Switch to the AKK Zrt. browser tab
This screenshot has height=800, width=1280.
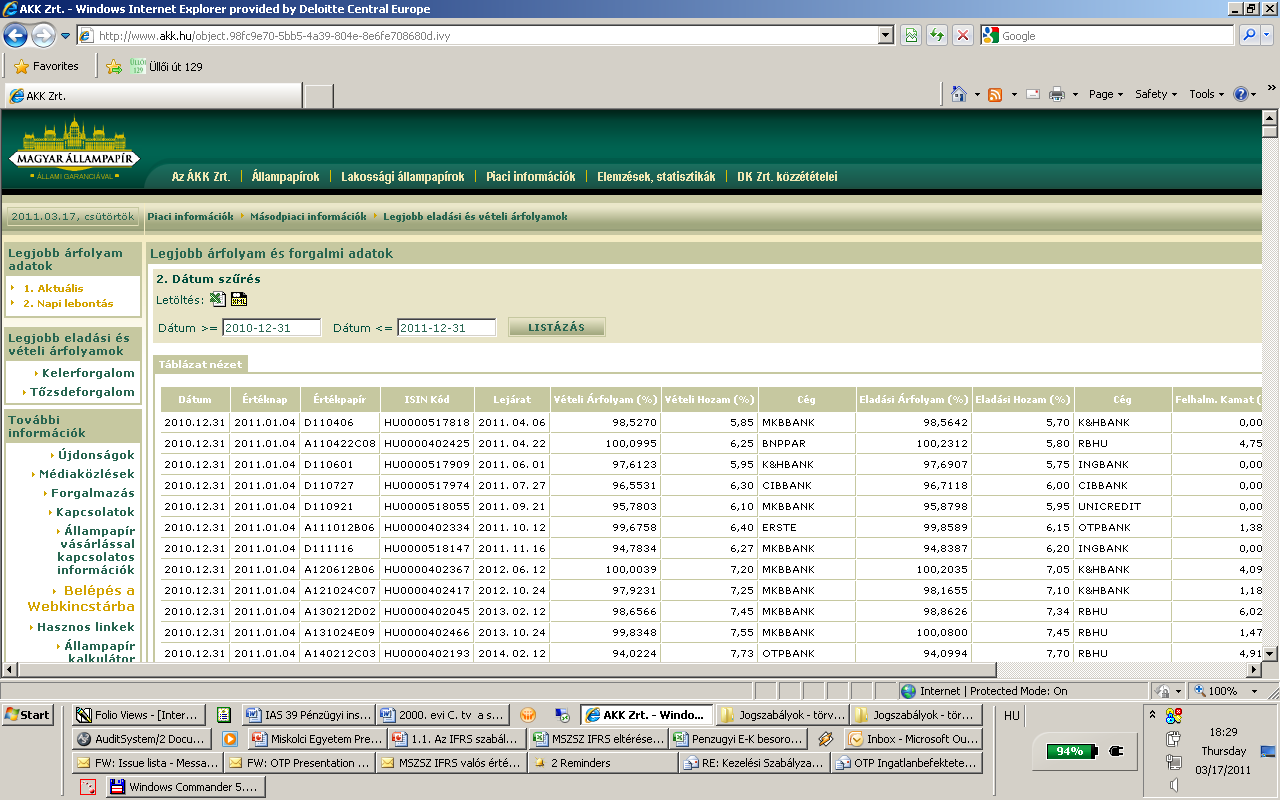[x=152, y=96]
